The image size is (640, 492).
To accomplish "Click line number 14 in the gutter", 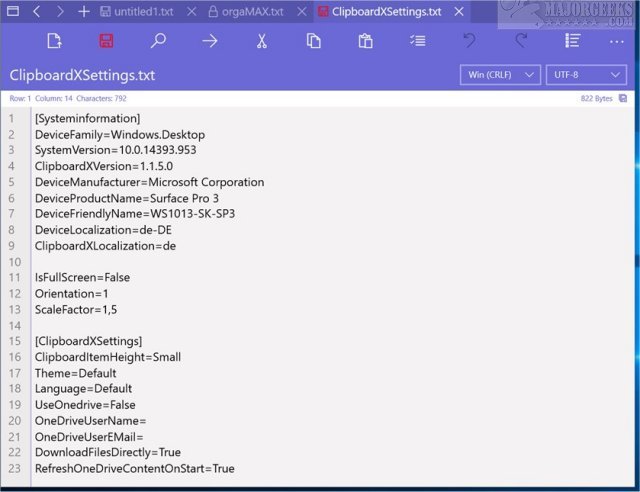I will pyautogui.click(x=15, y=326).
